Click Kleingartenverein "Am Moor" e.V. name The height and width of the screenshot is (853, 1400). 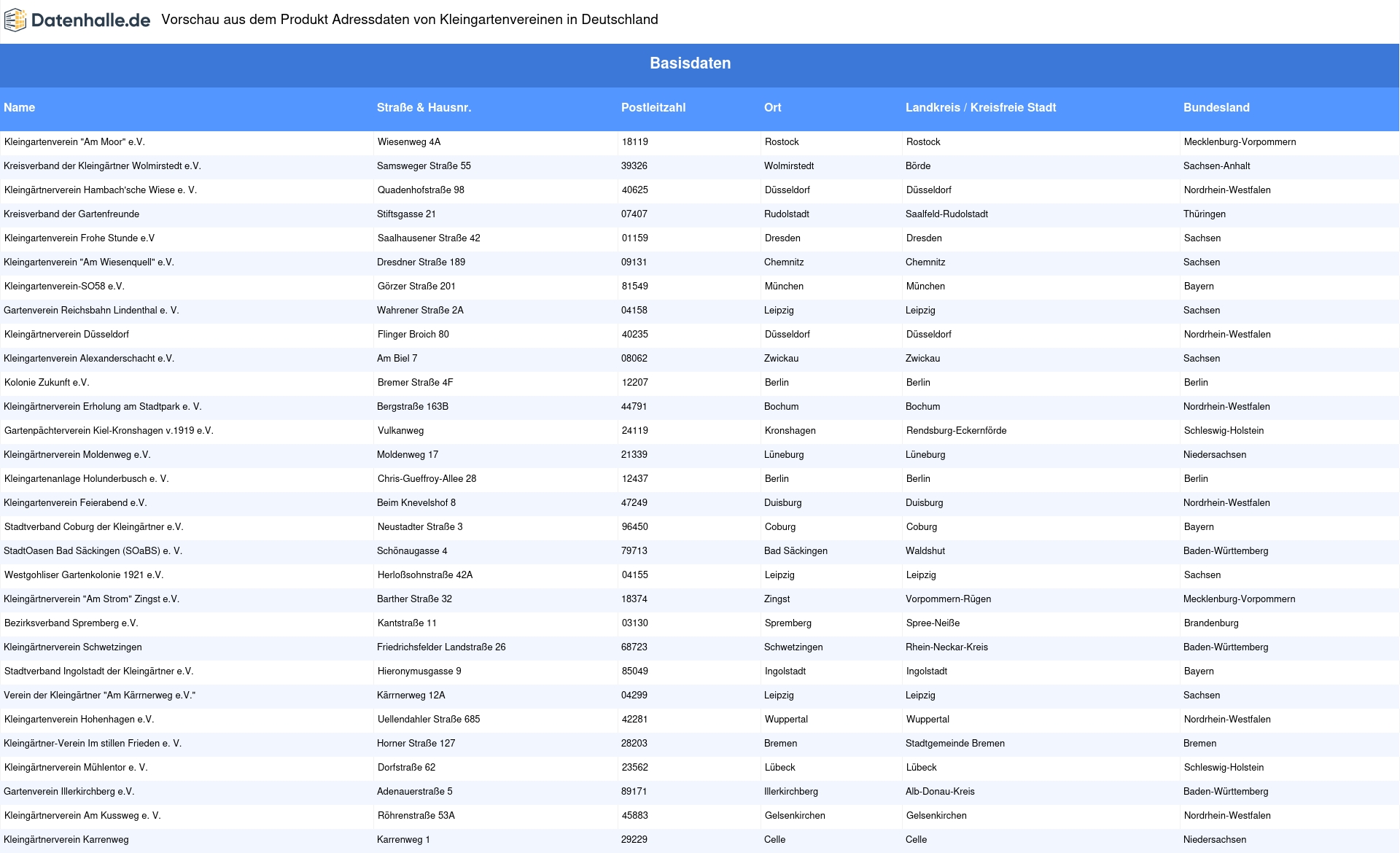pyautogui.click(x=74, y=142)
